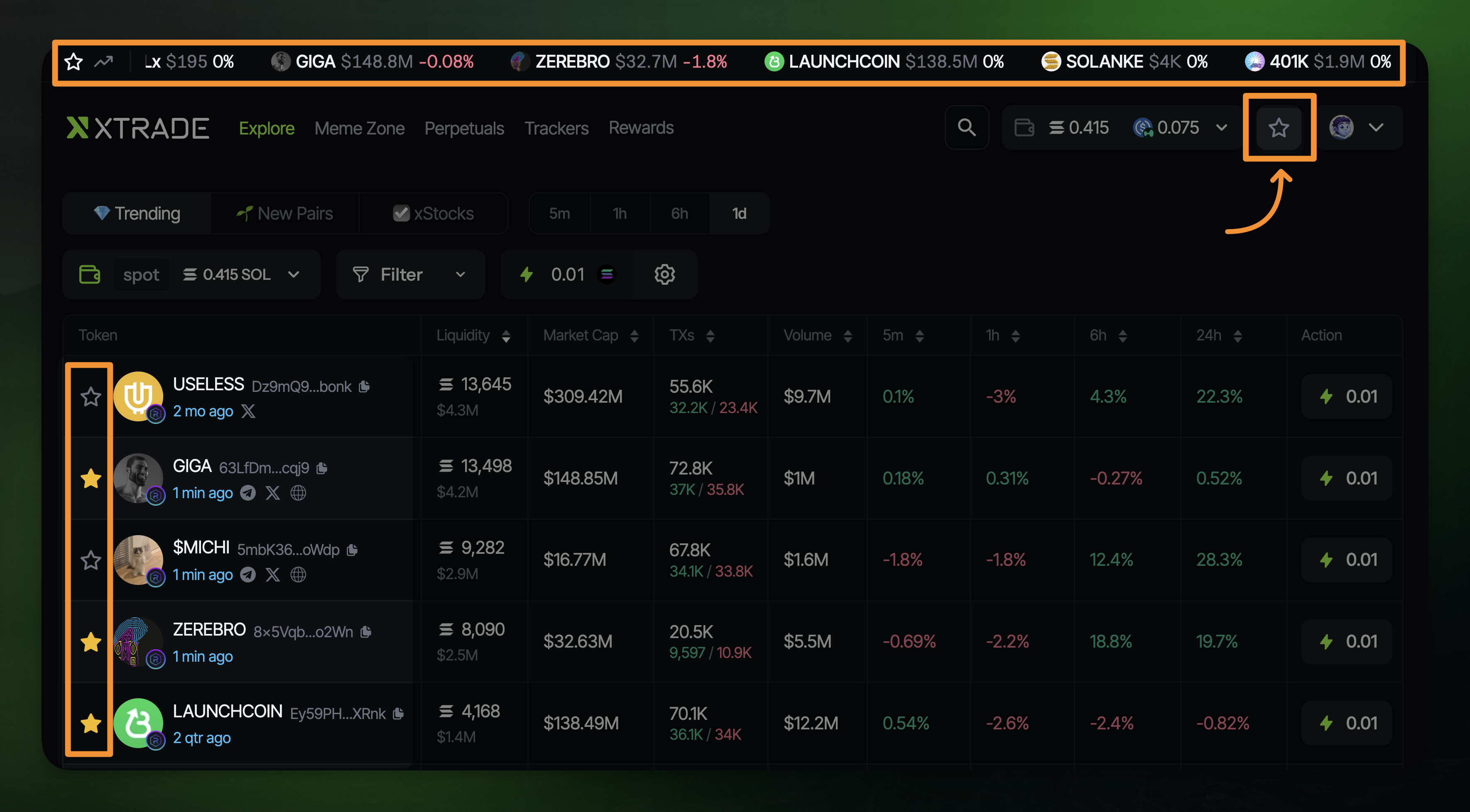1470x812 pixels.
Task: Open the USELESS X profile icon
Action: [248, 411]
